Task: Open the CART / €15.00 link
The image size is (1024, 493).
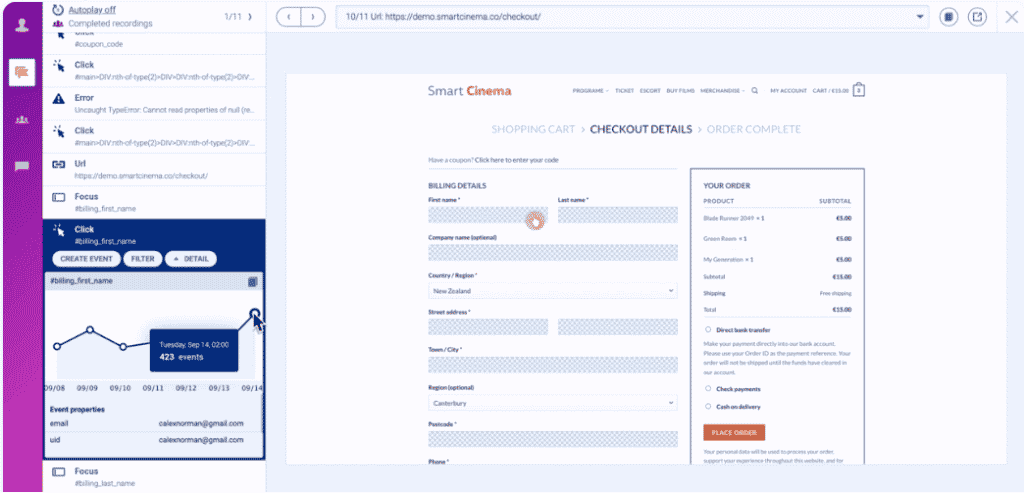Action: click(x=831, y=91)
